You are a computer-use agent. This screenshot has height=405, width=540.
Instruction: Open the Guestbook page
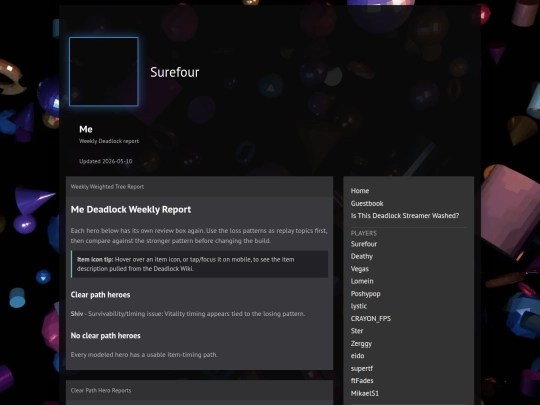click(x=367, y=204)
